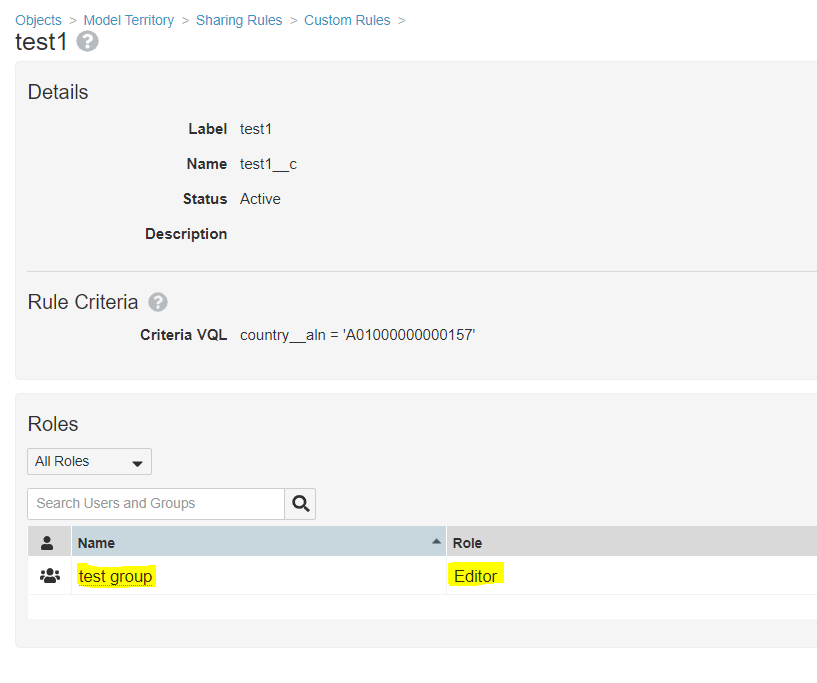Open Model Territory breadcrumb link
The width and height of the screenshot is (817, 683).
coord(128,20)
